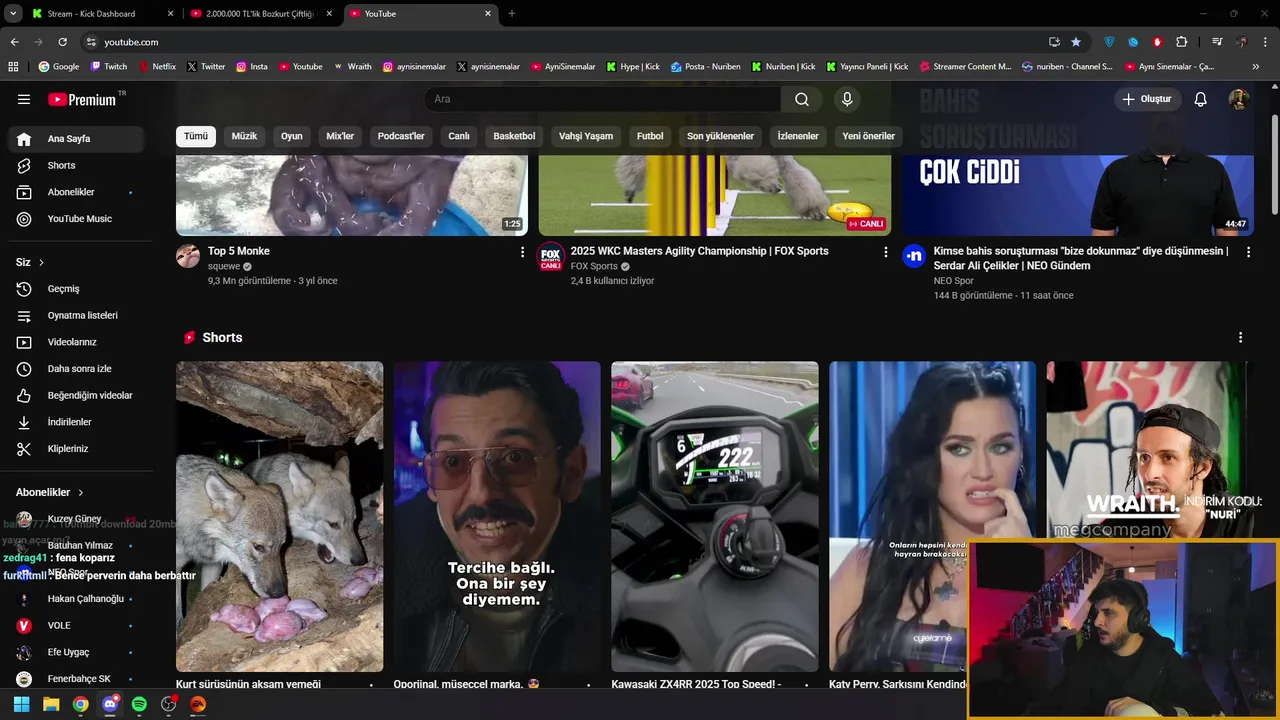Expand the Abonelikler section header
This screenshot has height=720, width=1280.
[x=50, y=492]
